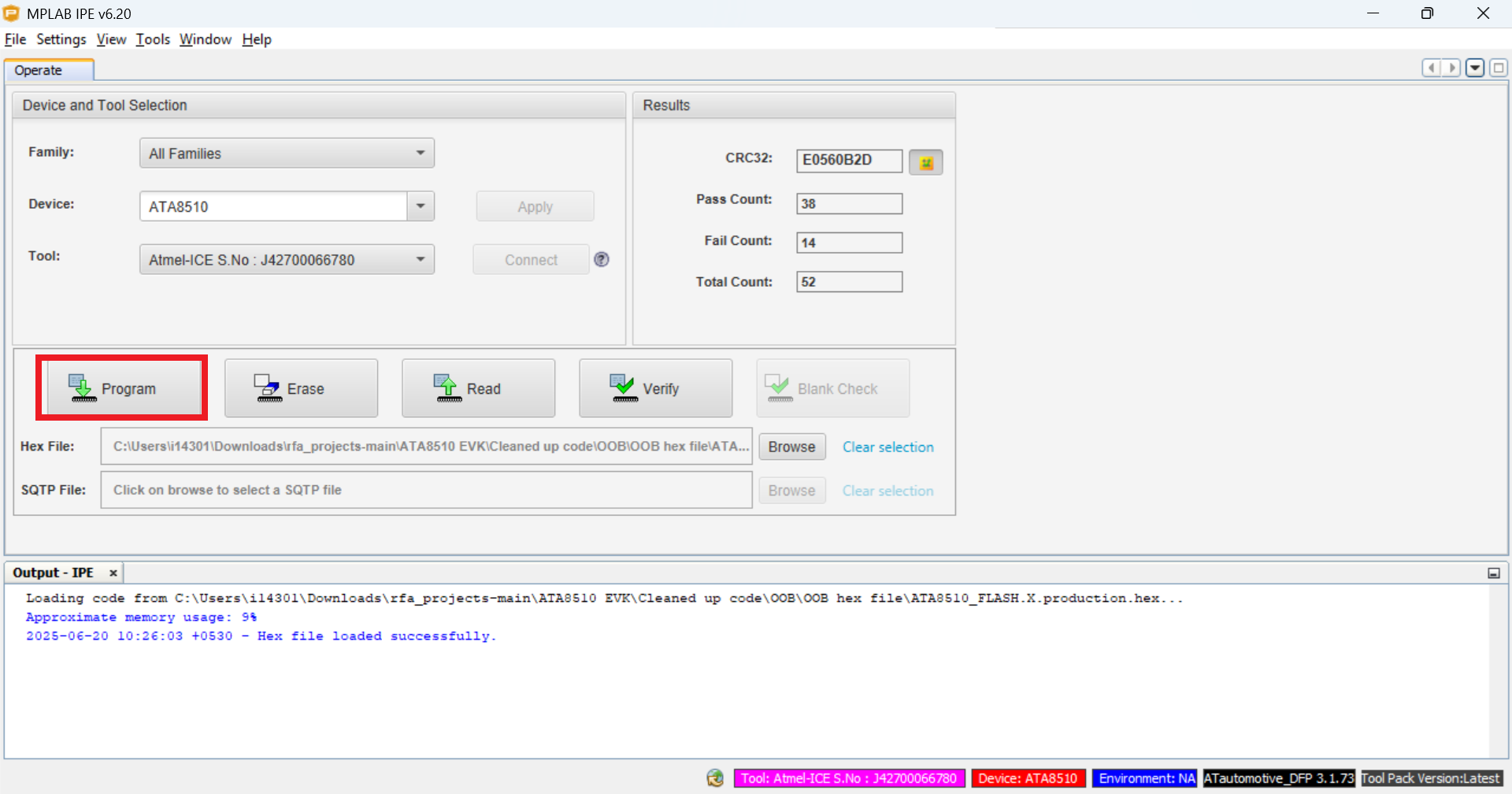Viewport: 1512px width, 794px height.
Task: Click the Output panel vertical scrollbar
Action: tap(1498, 671)
